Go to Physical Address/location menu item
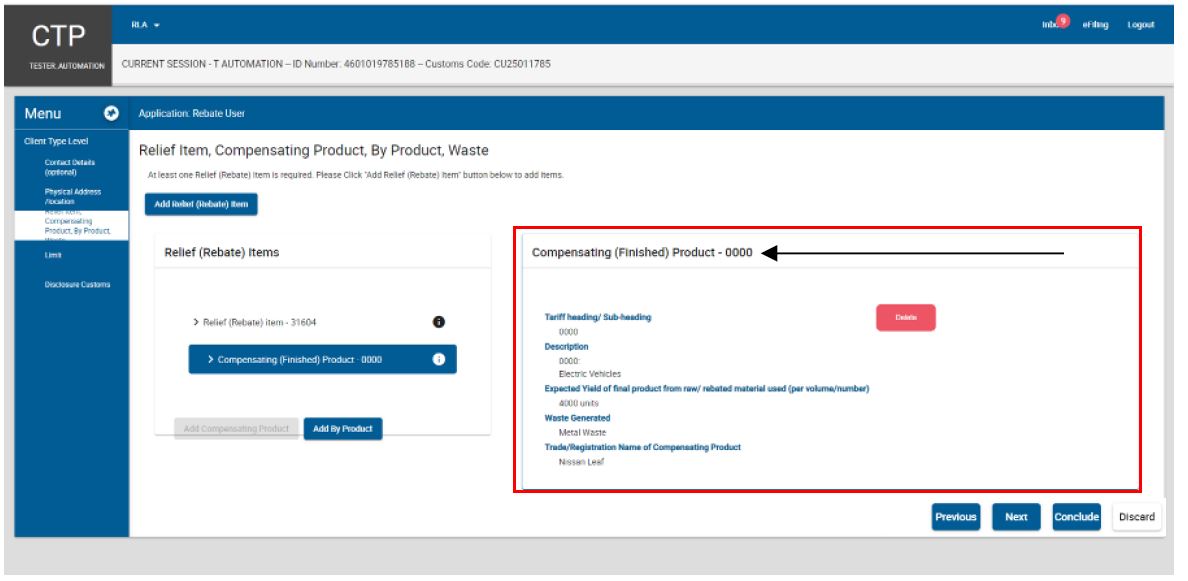 pyautogui.click(x=72, y=197)
